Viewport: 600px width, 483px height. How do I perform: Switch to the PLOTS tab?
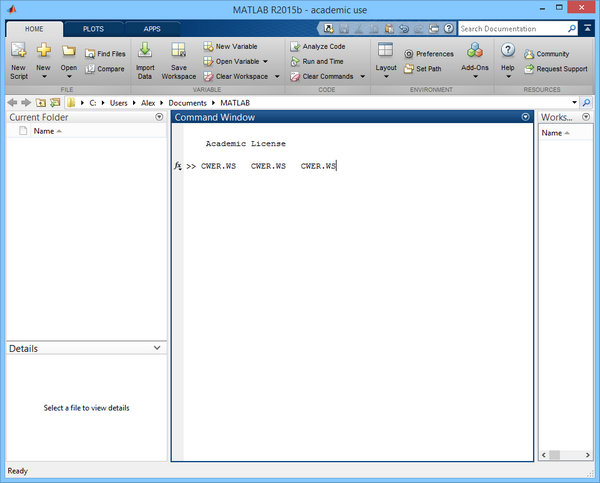pyautogui.click(x=93, y=30)
